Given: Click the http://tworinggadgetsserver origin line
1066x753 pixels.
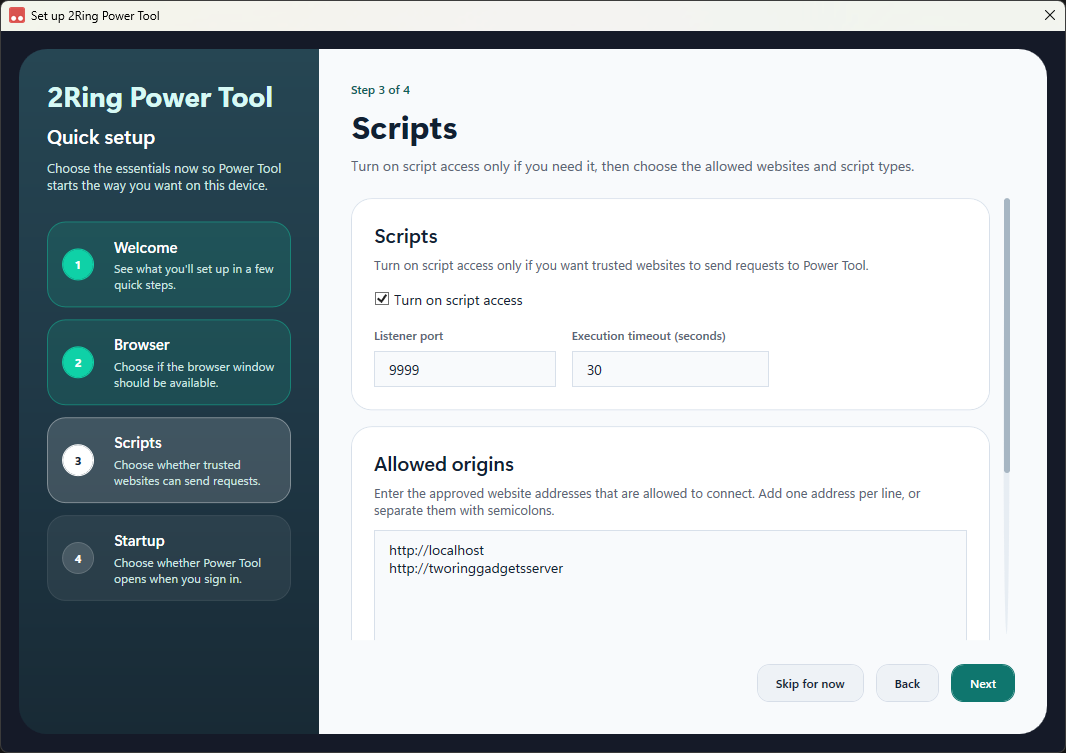Looking at the screenshot, I should pyautogui.click(x=476, y=569).
